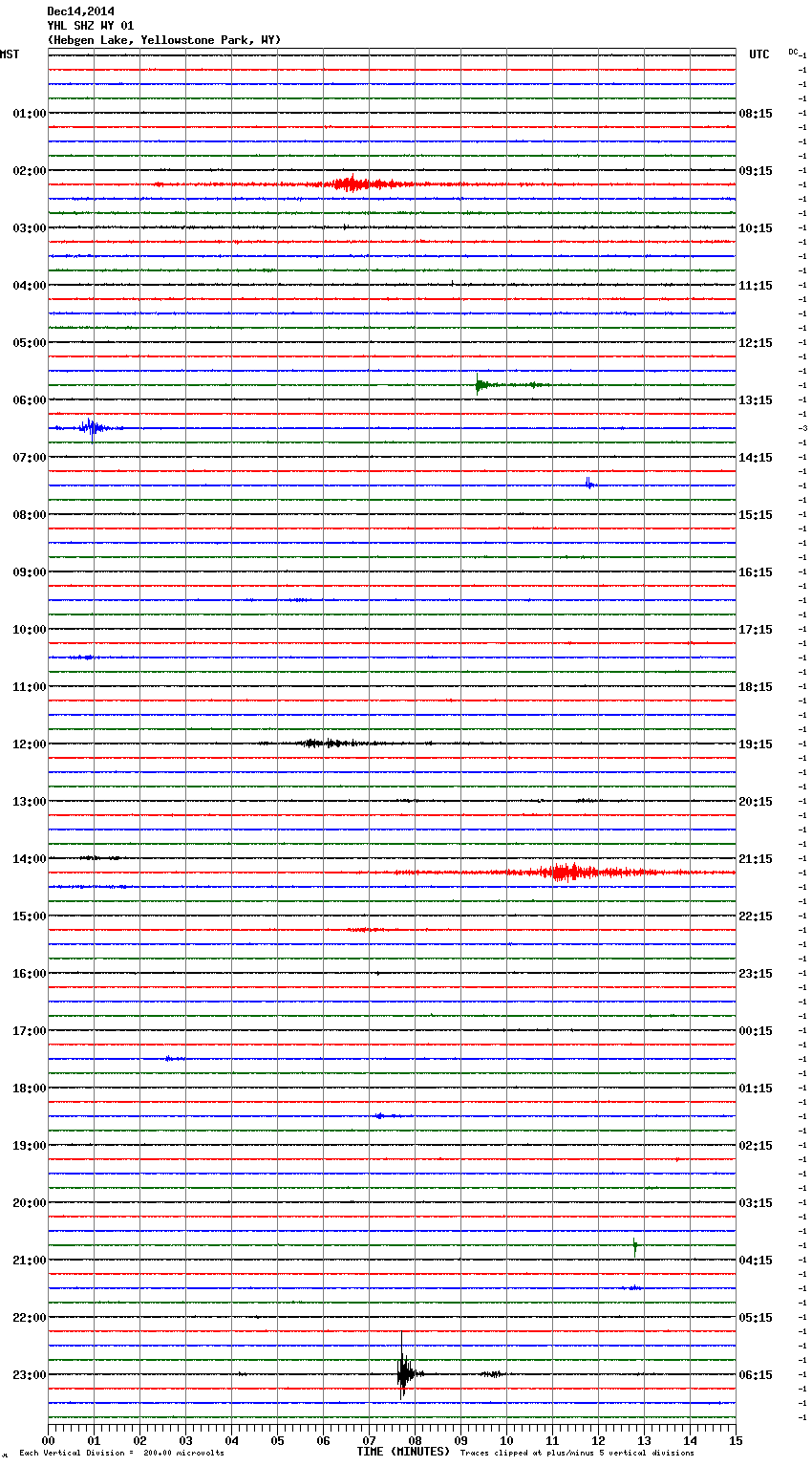Click the Hebgen Lake, Yellowstone Park location title
This screenshot has width=812, height=1466.
click(x=164, y=40)
